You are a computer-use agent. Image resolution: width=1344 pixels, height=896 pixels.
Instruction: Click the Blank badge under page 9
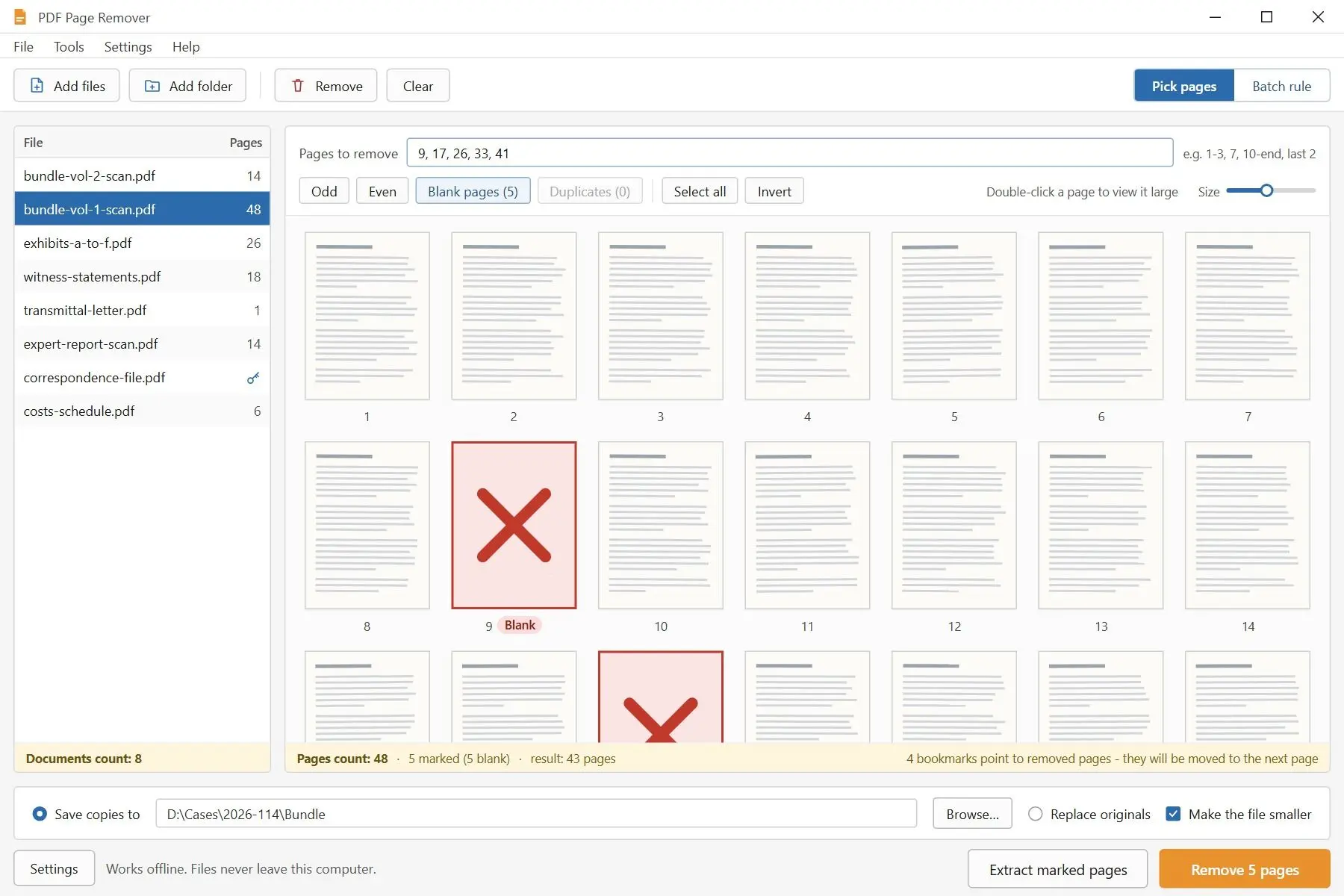(520, 625)
